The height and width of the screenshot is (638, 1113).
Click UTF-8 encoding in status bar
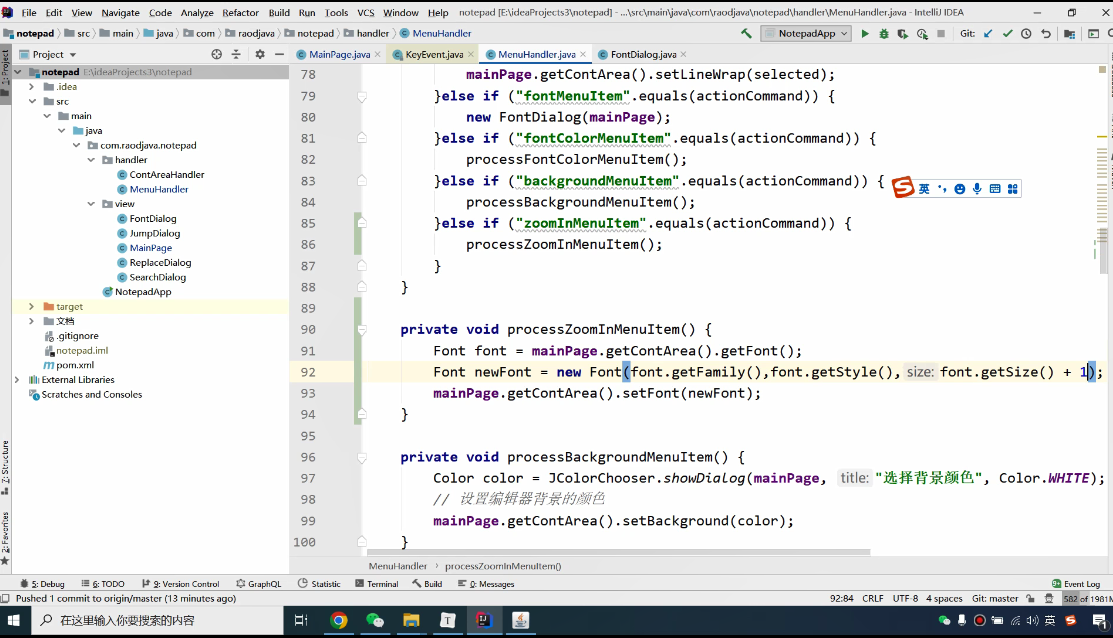[x=905, y=598]
